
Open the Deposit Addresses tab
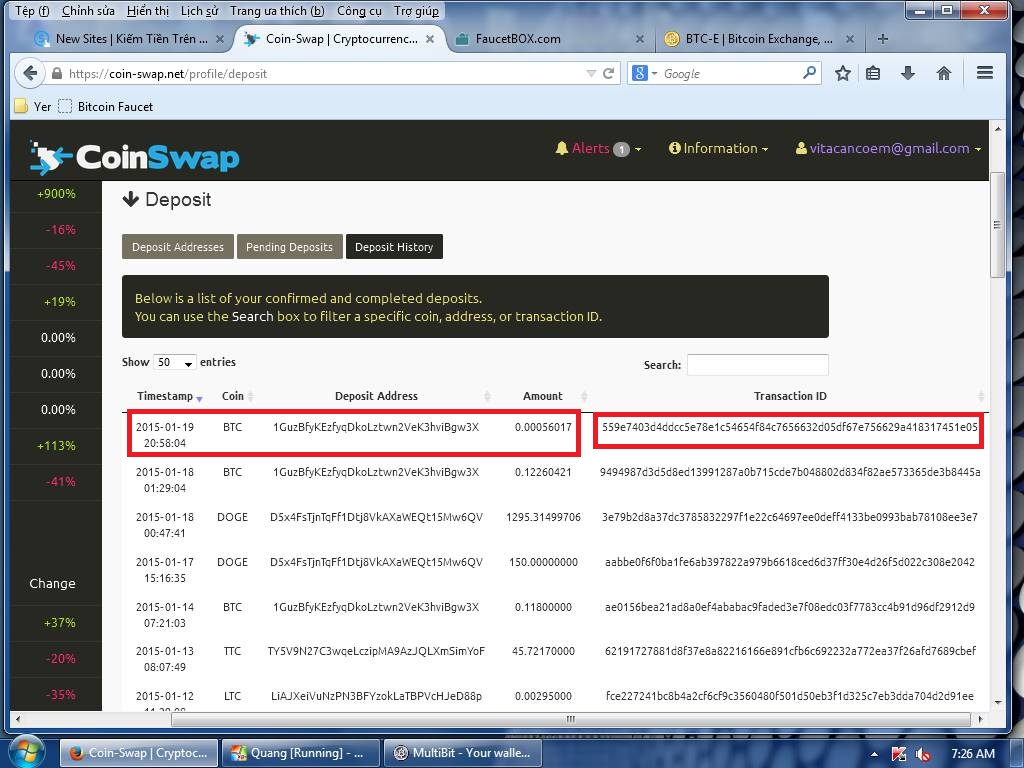(x=178, y=247)
